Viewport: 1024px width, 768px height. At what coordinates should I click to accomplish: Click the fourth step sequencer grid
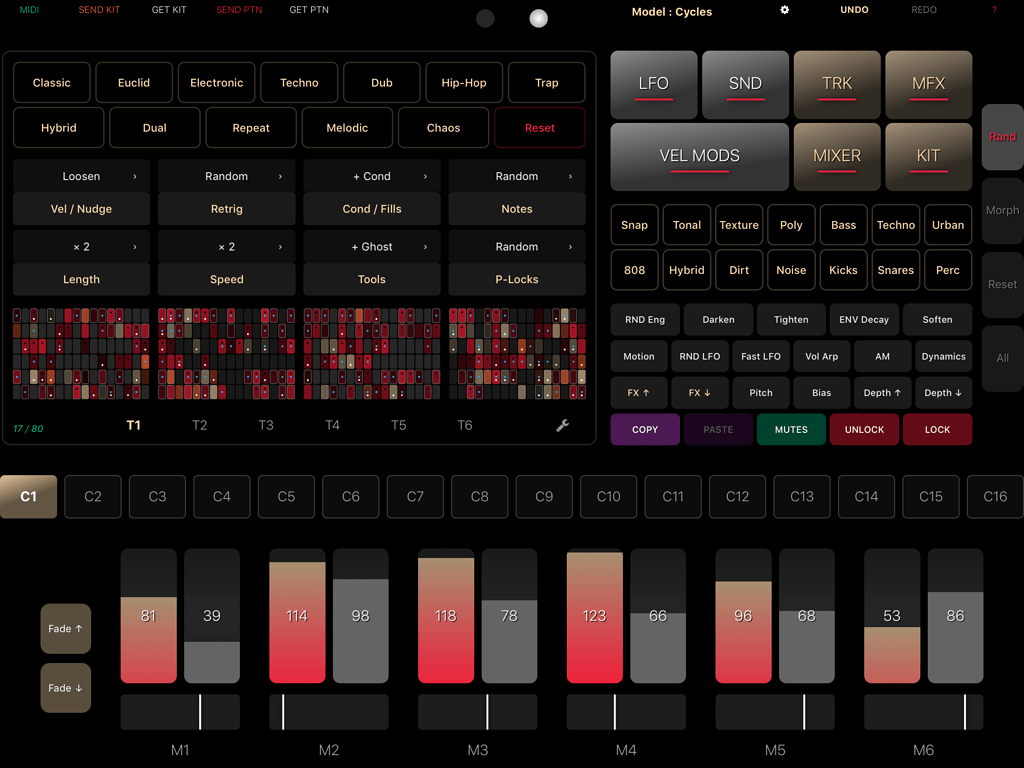[x=517, y=353]
